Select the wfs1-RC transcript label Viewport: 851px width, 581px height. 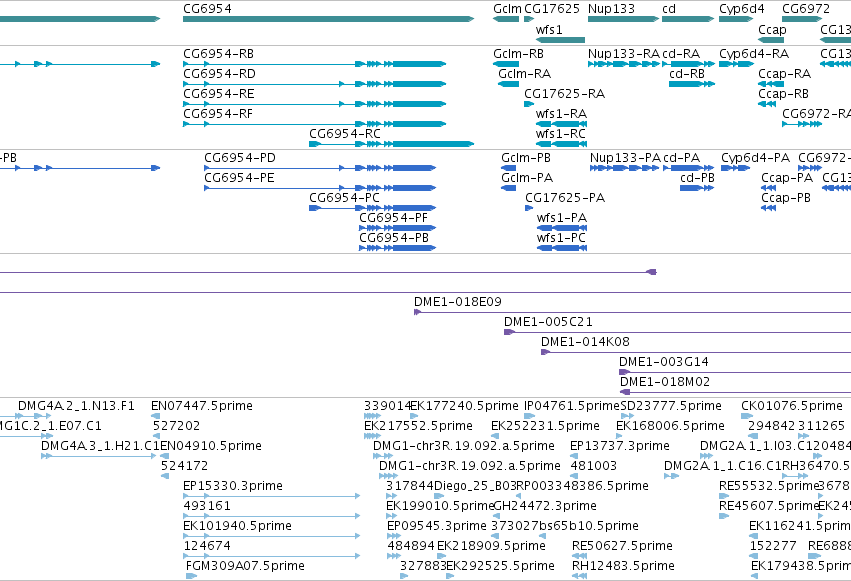(561, 134)
